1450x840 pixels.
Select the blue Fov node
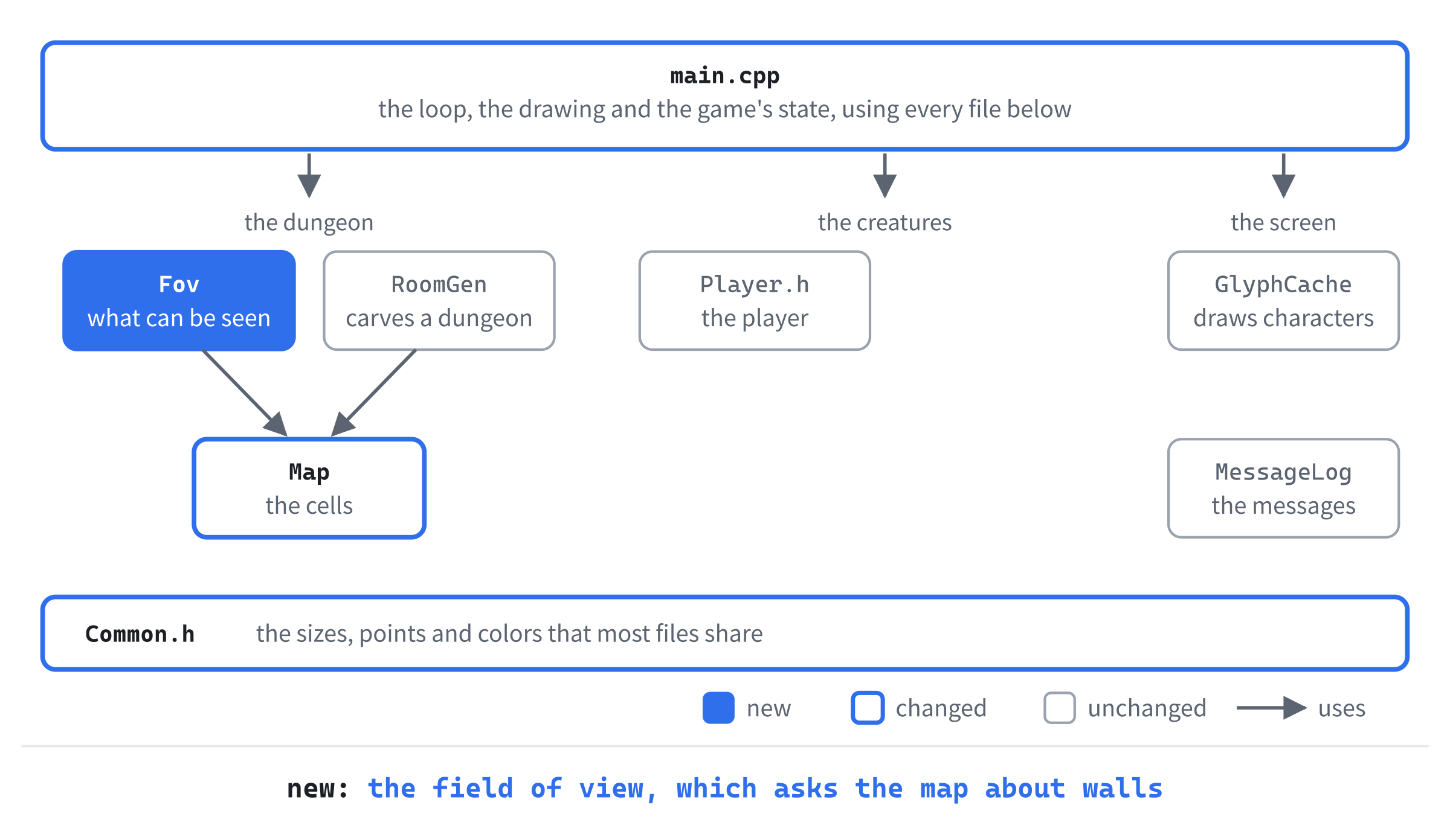179,301
